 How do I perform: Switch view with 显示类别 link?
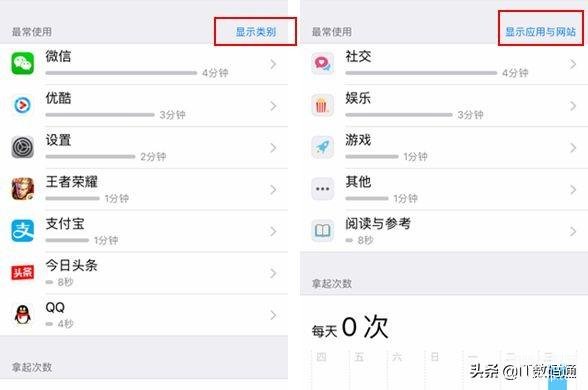coord(256,32)
